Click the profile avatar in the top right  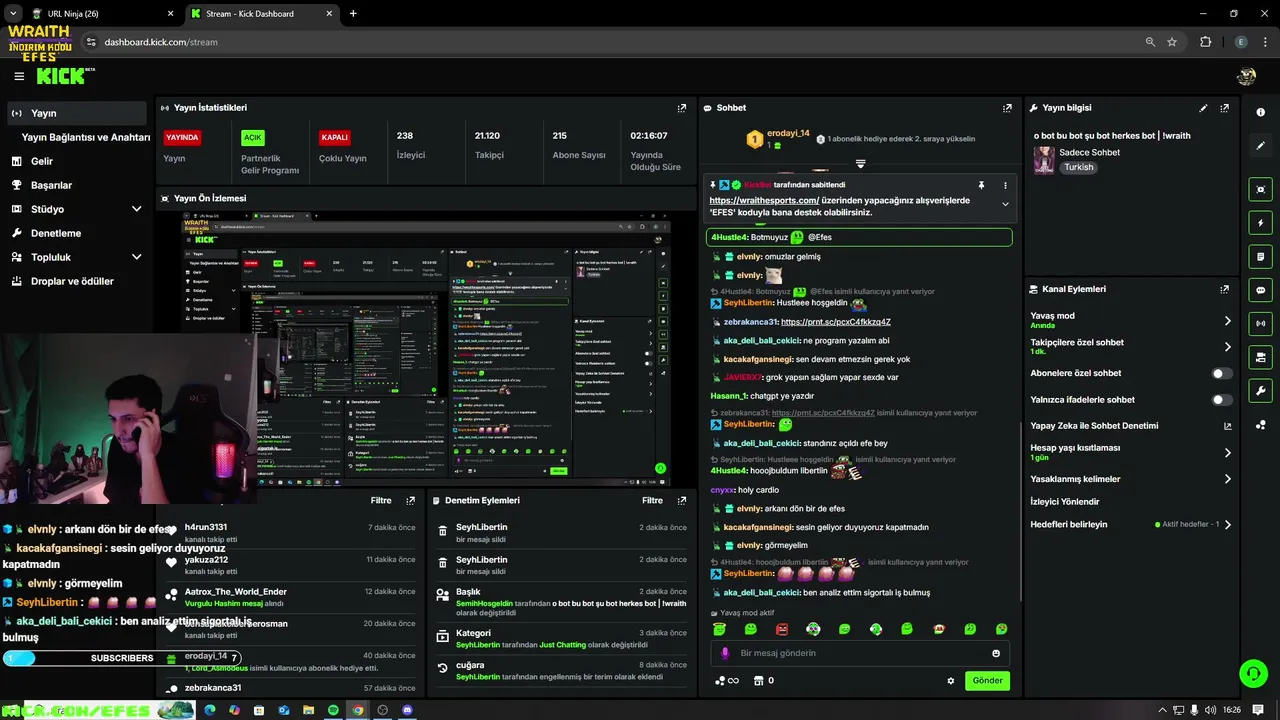coord(1246,76)
